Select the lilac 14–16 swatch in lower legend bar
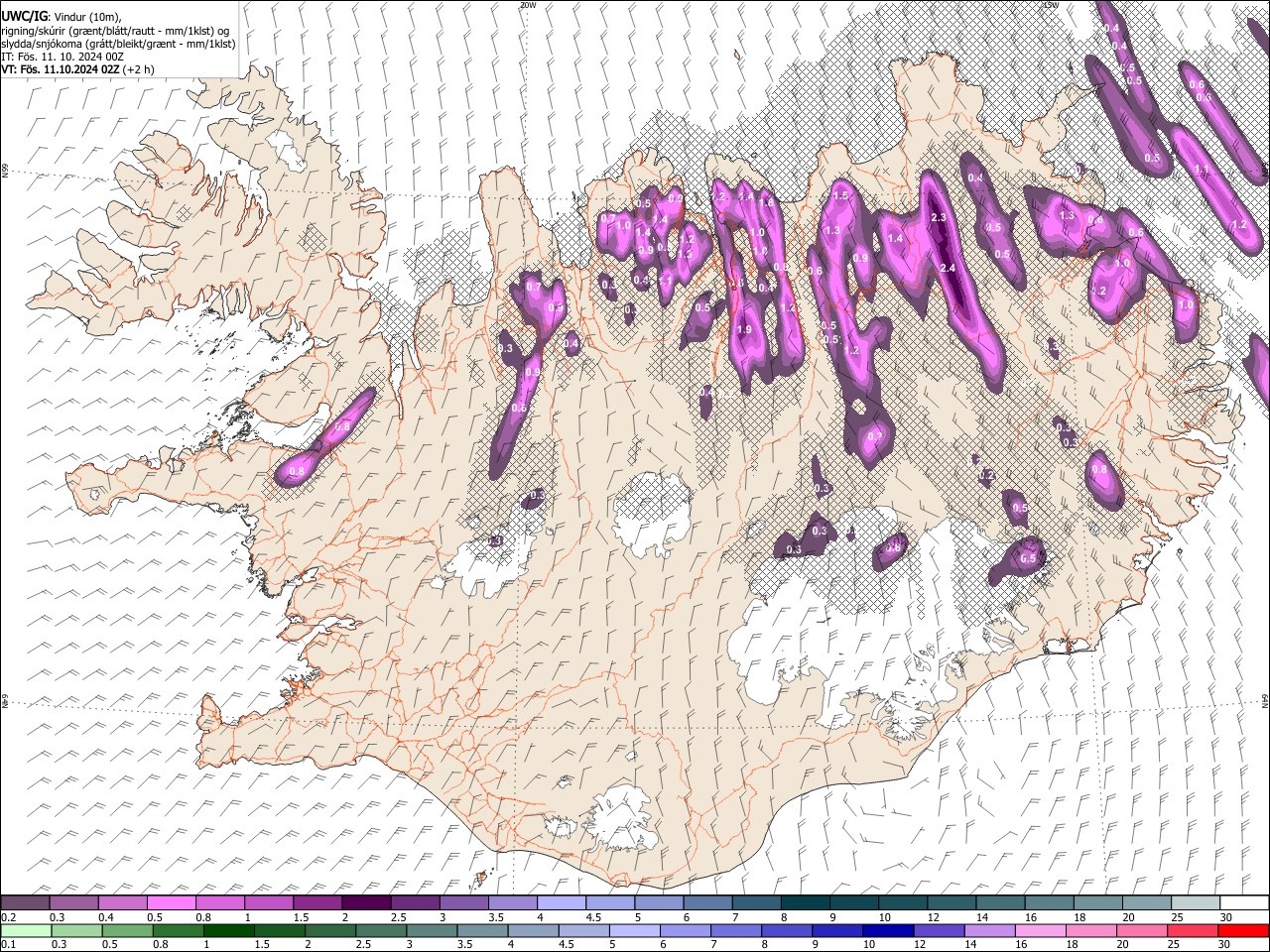 pos(990,930)
